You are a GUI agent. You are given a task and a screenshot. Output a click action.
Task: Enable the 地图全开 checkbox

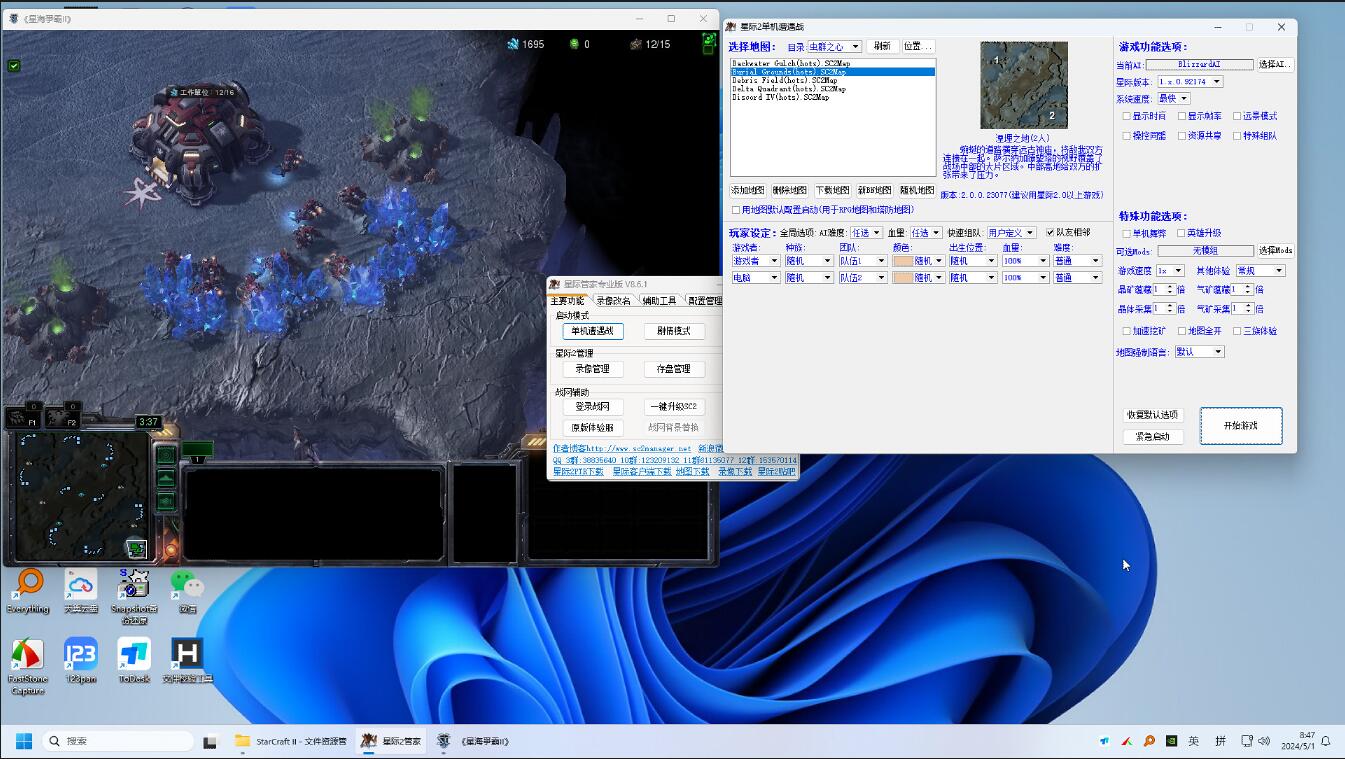[1182, 331]
